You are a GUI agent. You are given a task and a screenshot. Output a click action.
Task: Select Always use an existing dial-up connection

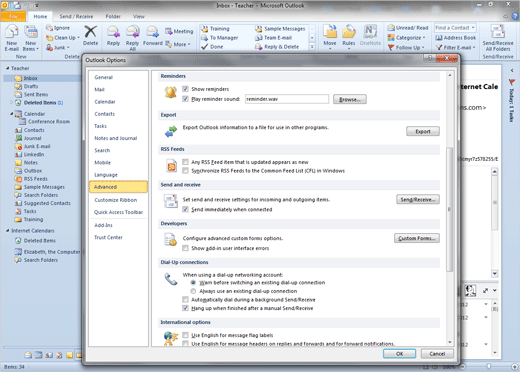193,291
